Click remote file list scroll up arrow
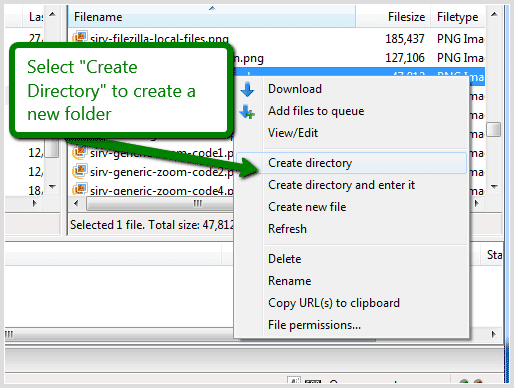514x388 pixels. click(494, 14)
